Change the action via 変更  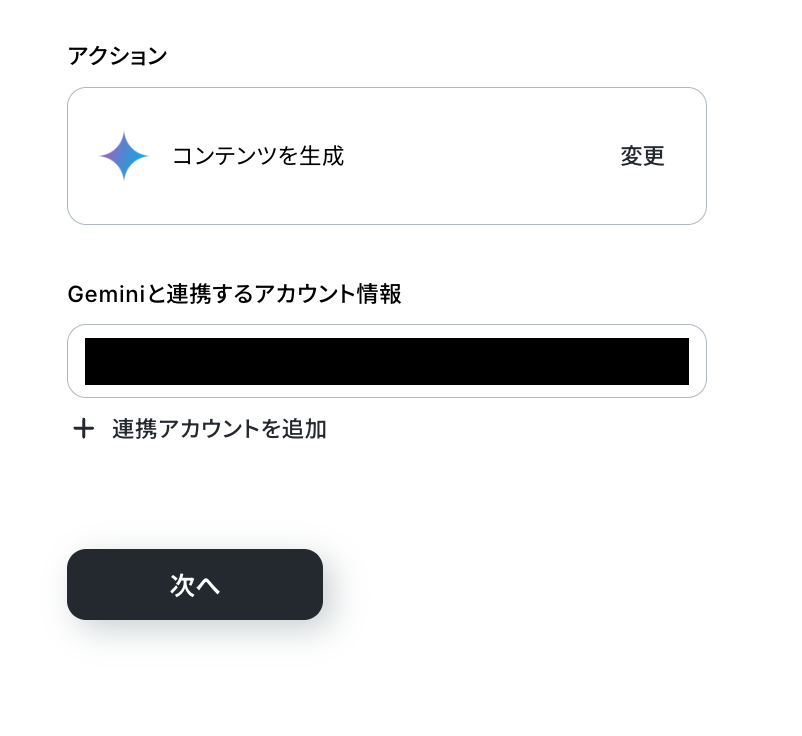click(x=642, y=156)
